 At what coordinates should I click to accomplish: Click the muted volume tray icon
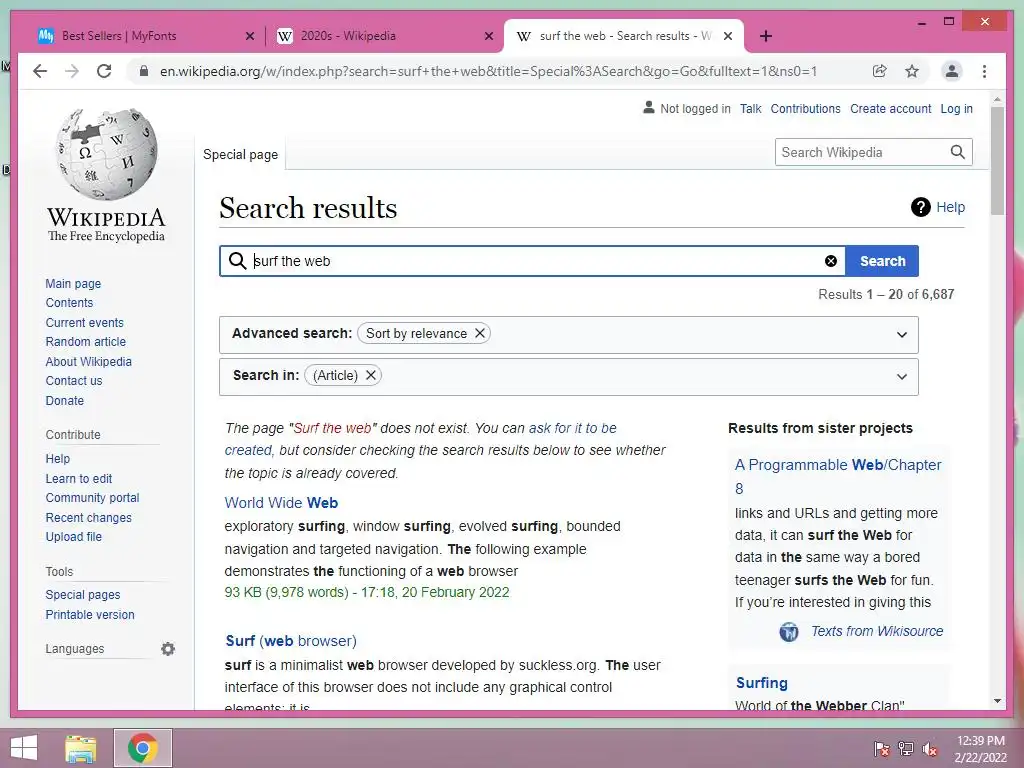click(930, 748)
